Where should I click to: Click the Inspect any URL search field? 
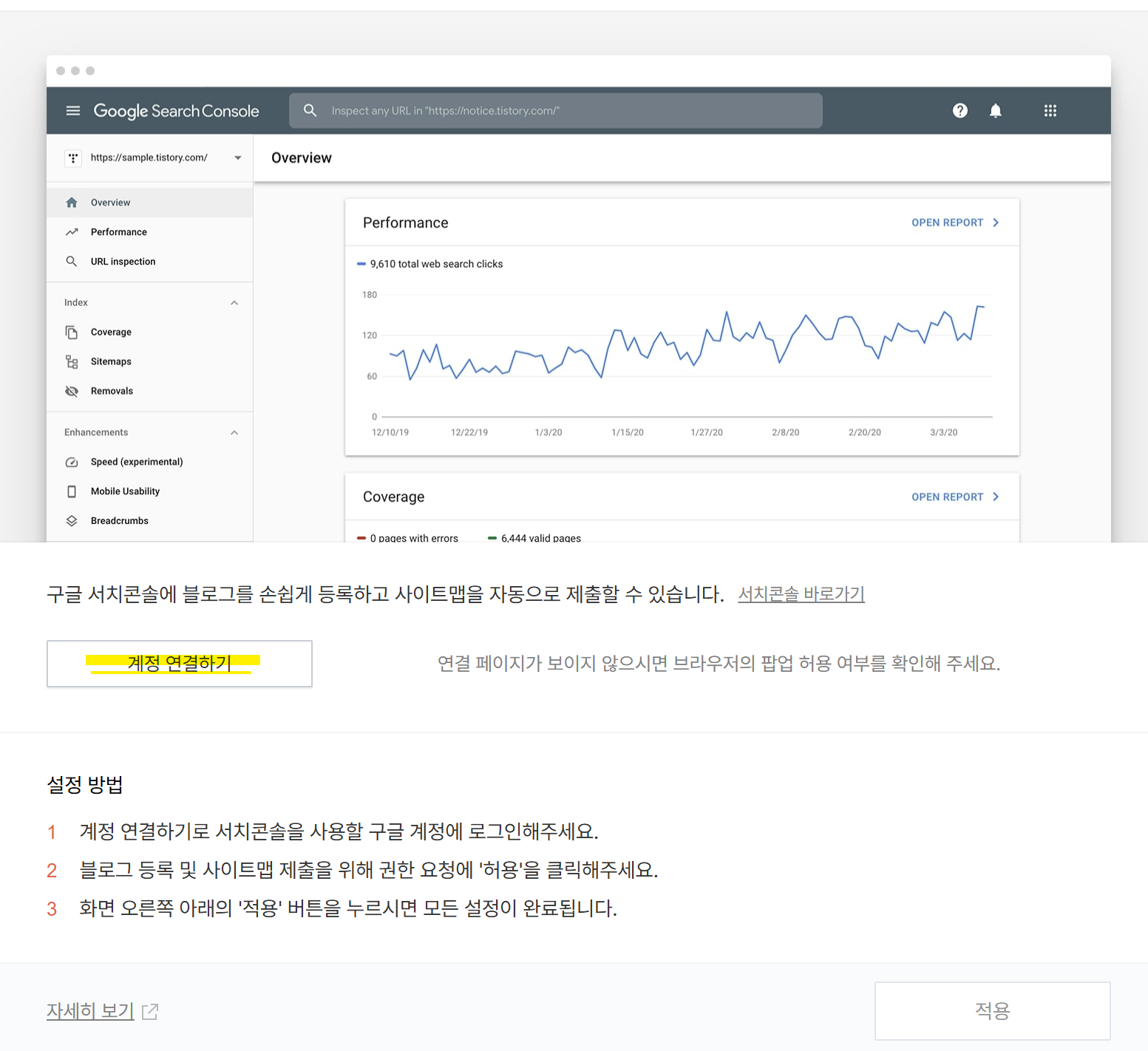click(556, 111)
